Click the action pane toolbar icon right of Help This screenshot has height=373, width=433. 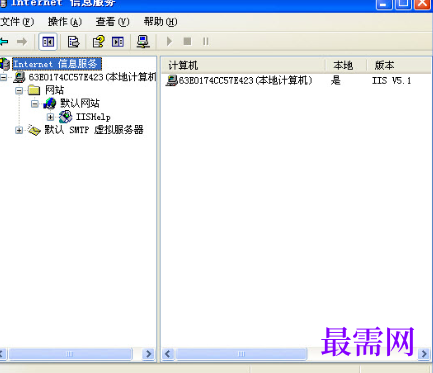(x=118, y=42)
